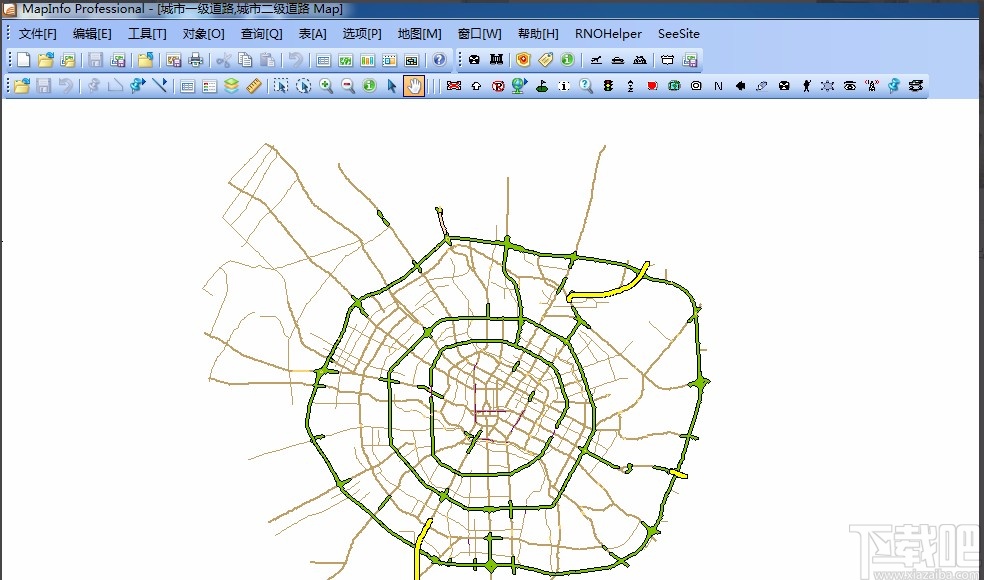Viewport: 984px width, 580px height.
Task: Activate the rectangle marquee select tool
Action: 281,85
